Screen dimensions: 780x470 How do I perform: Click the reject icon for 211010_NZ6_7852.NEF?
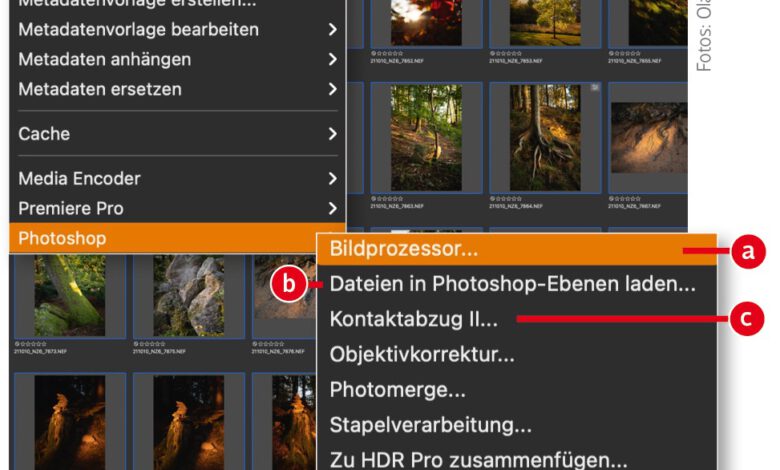click(374, 53)
